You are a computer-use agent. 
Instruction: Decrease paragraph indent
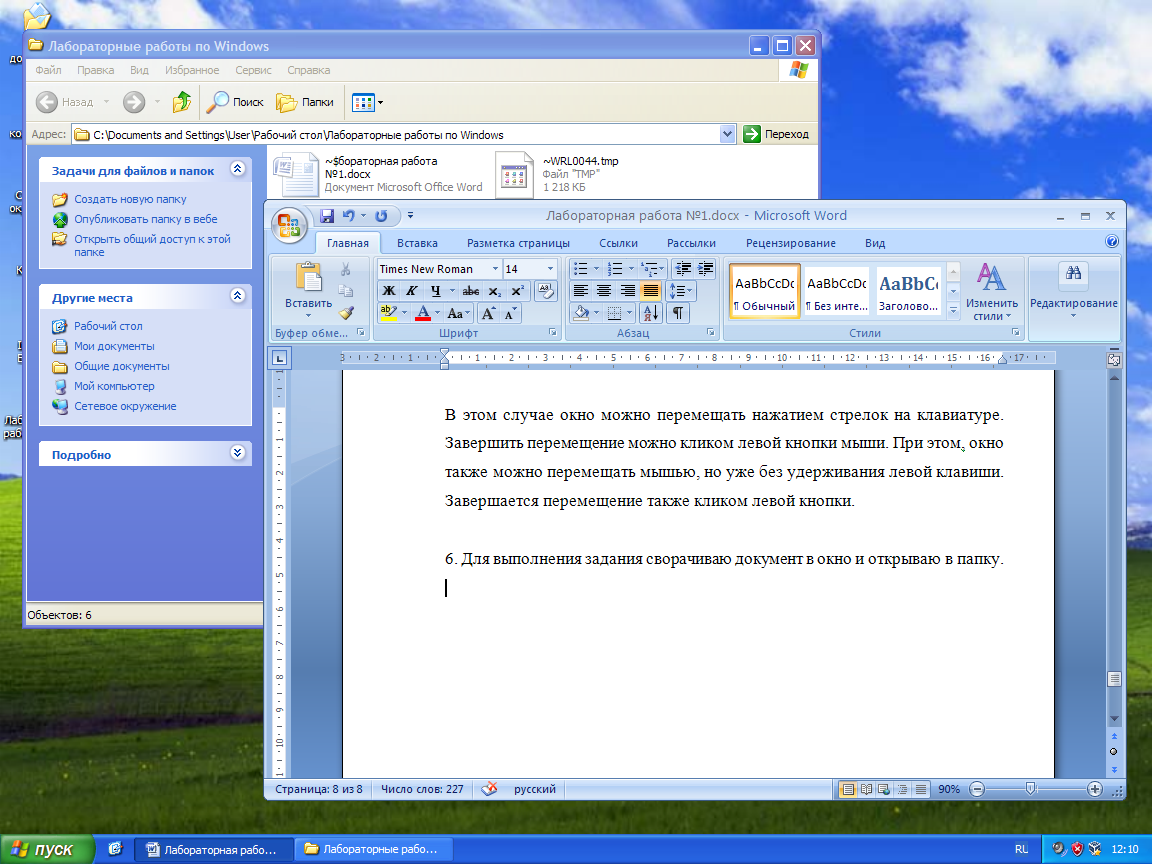[x=683, y=269]
